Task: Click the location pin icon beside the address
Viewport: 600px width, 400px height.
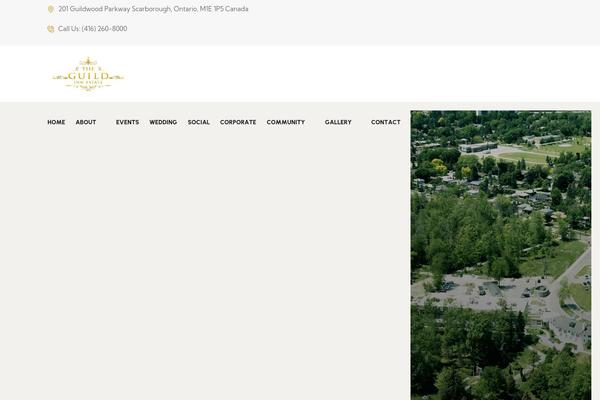Action: point(51,9)
